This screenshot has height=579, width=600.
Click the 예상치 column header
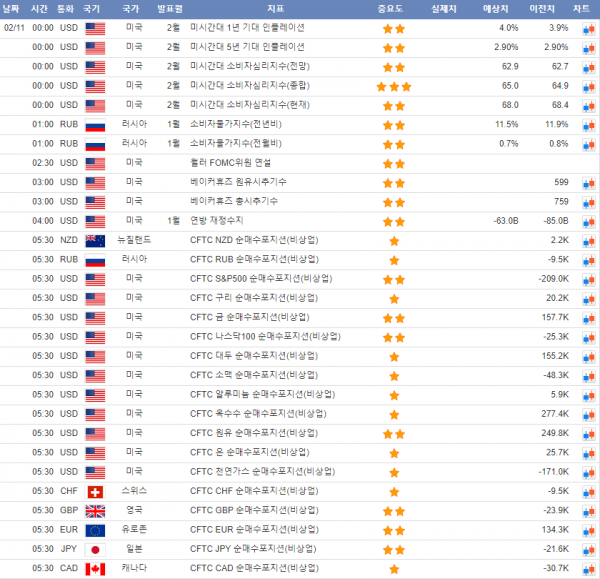pos(496,8)
